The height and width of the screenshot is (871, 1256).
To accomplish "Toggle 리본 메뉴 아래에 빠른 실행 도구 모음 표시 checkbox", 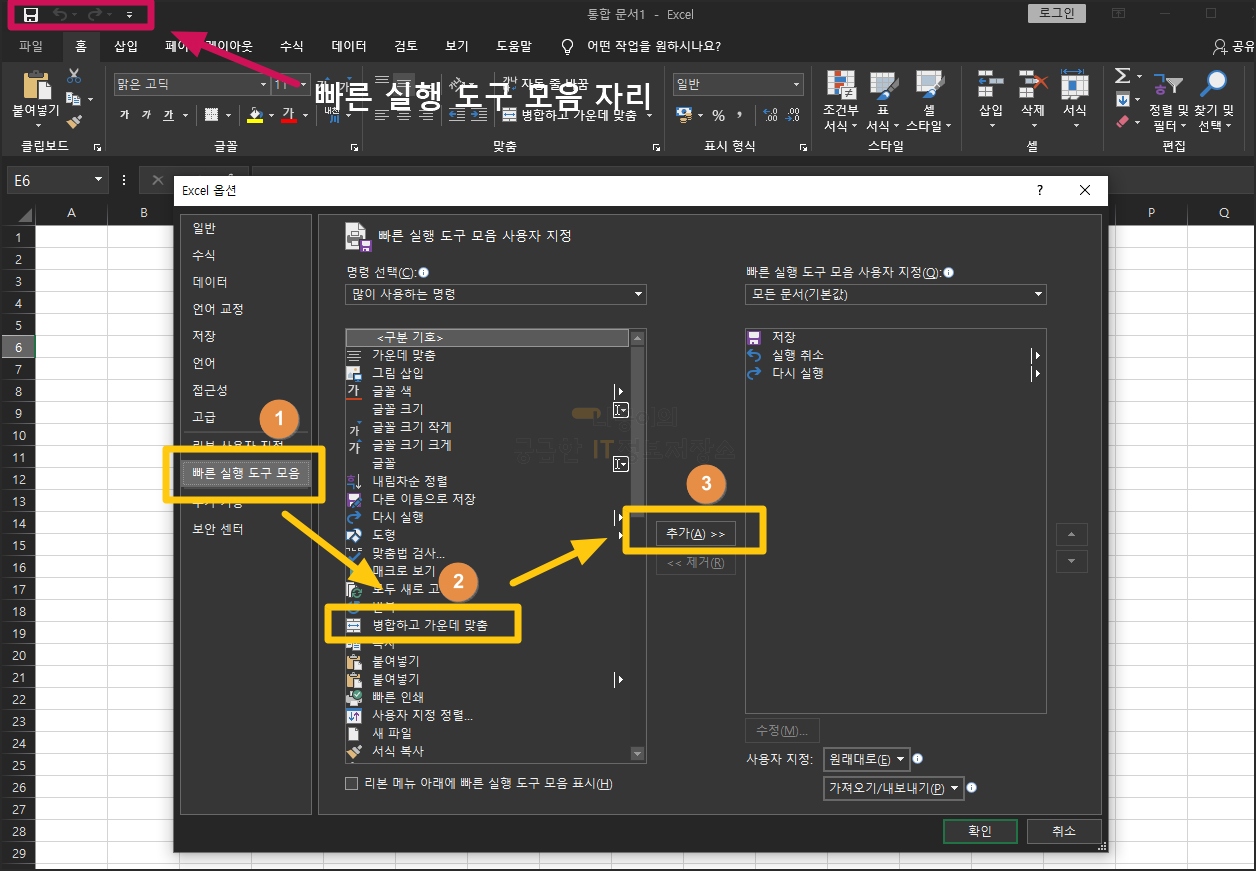I will (351, 784).
